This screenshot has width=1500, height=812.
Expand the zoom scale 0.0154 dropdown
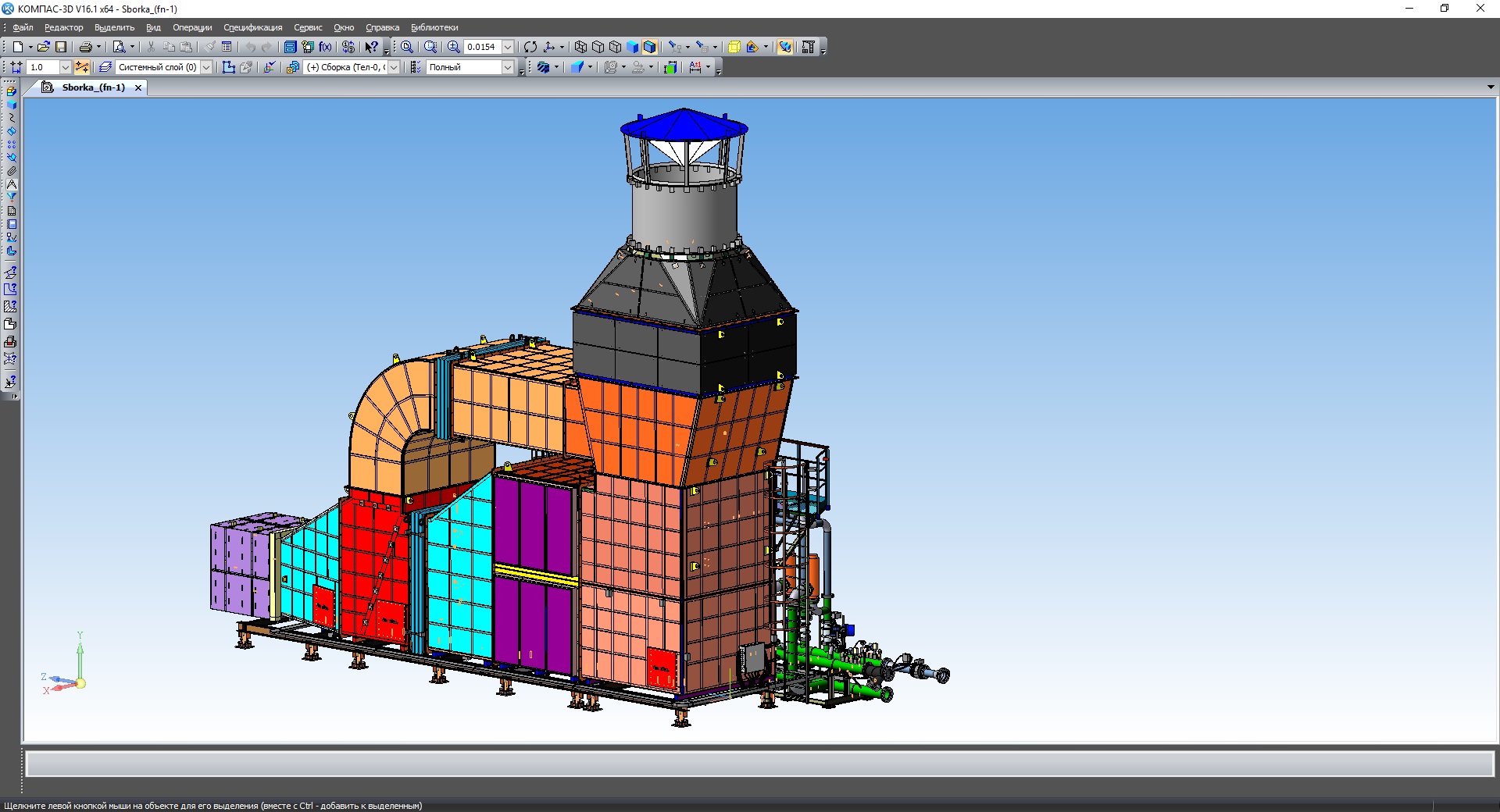point(508,47)
